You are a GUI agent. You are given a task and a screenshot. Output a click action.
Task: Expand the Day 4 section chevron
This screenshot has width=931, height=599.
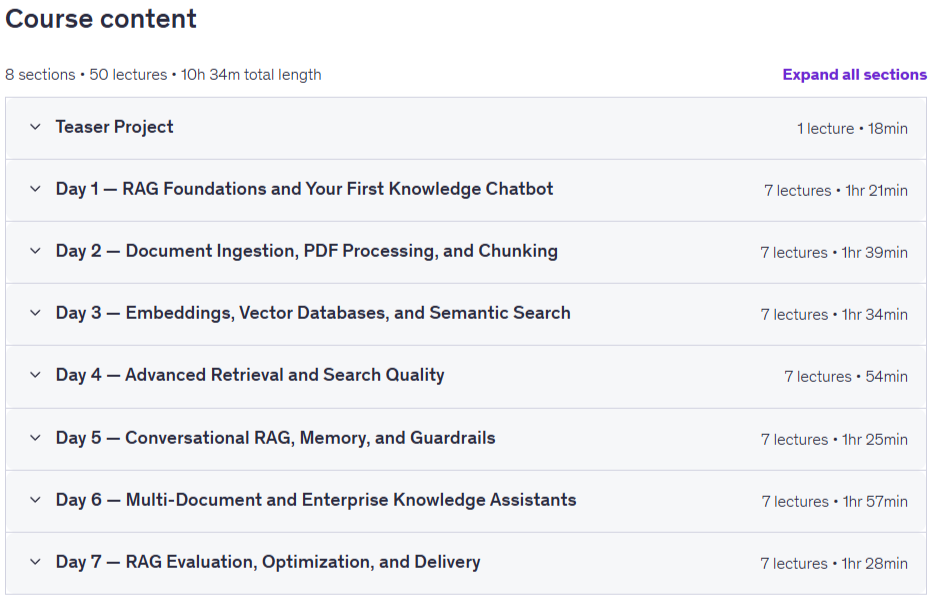click(36, 375)
